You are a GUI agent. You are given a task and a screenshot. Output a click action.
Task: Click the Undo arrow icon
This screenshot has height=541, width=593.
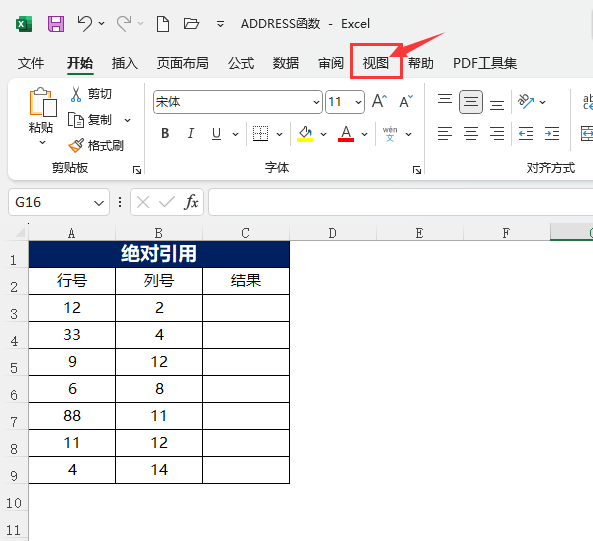point(85,24)
